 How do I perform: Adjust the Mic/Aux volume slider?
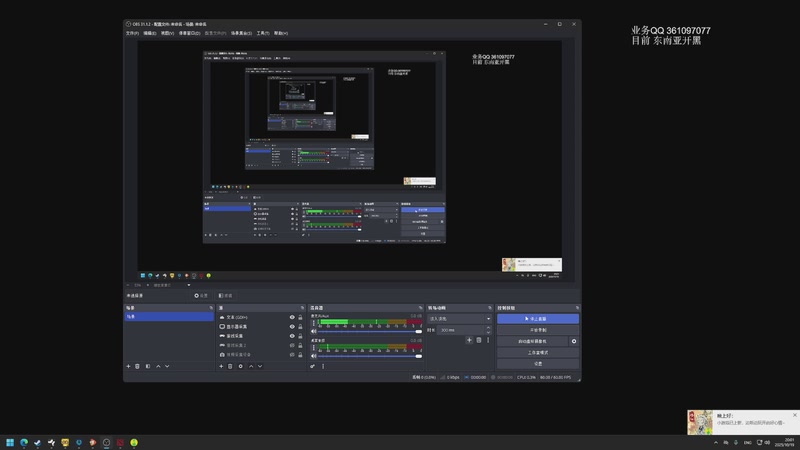(370, 331)
